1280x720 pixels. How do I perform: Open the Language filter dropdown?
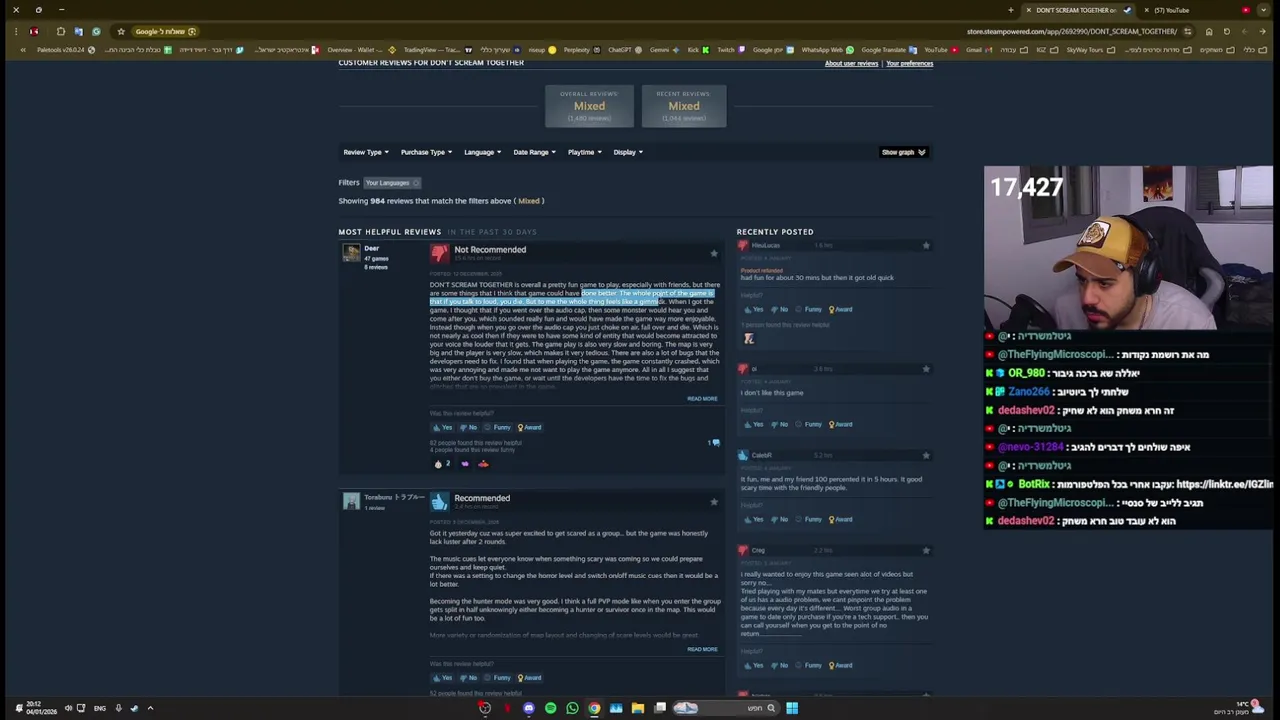tap(482, 152)
